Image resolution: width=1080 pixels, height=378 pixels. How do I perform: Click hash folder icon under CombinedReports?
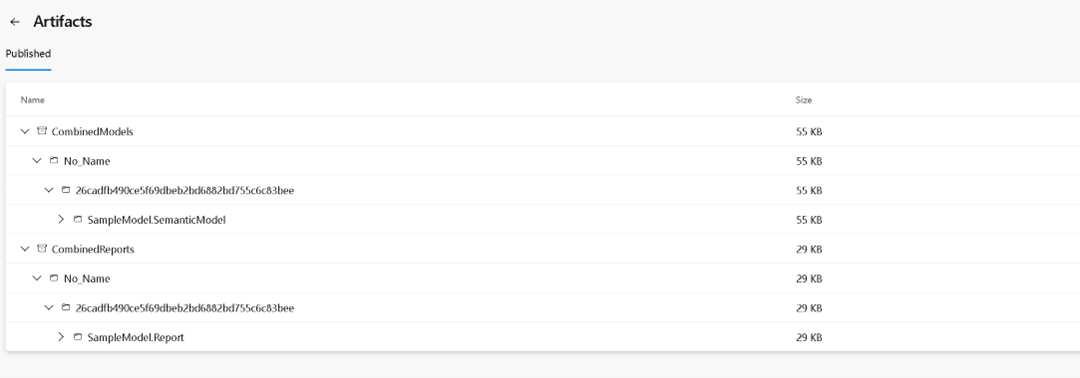pos(66,308)
